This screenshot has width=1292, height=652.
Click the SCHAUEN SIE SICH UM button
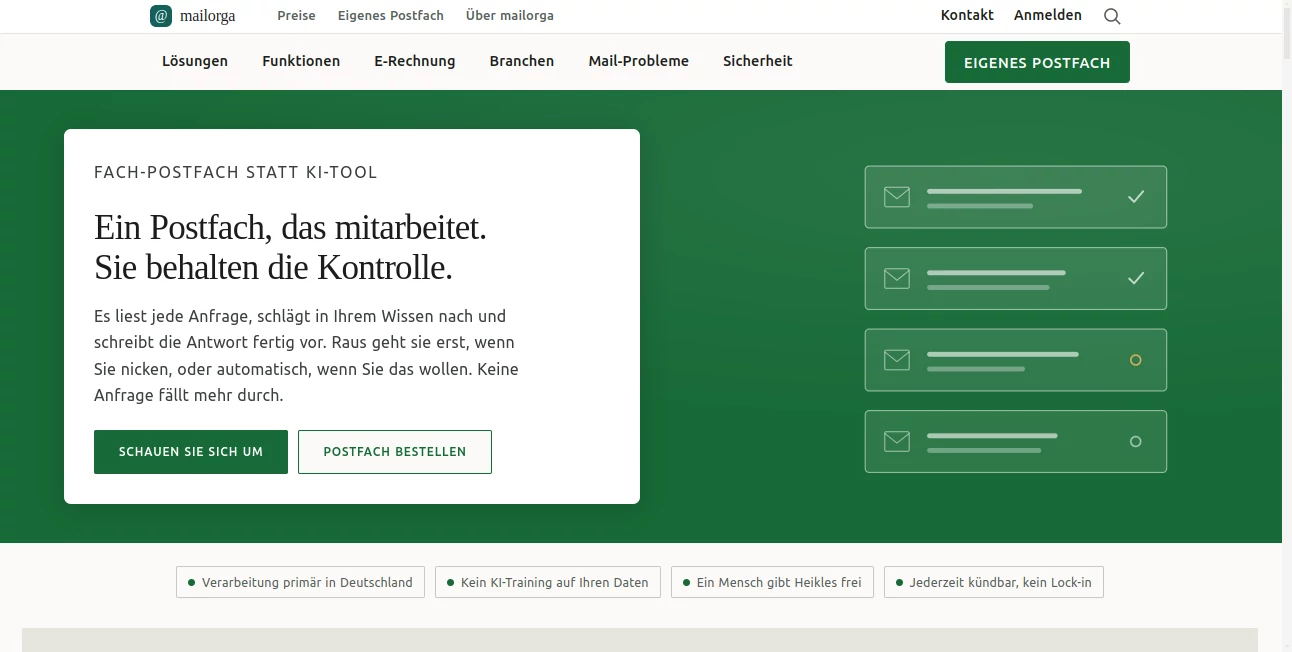point(191,452)
